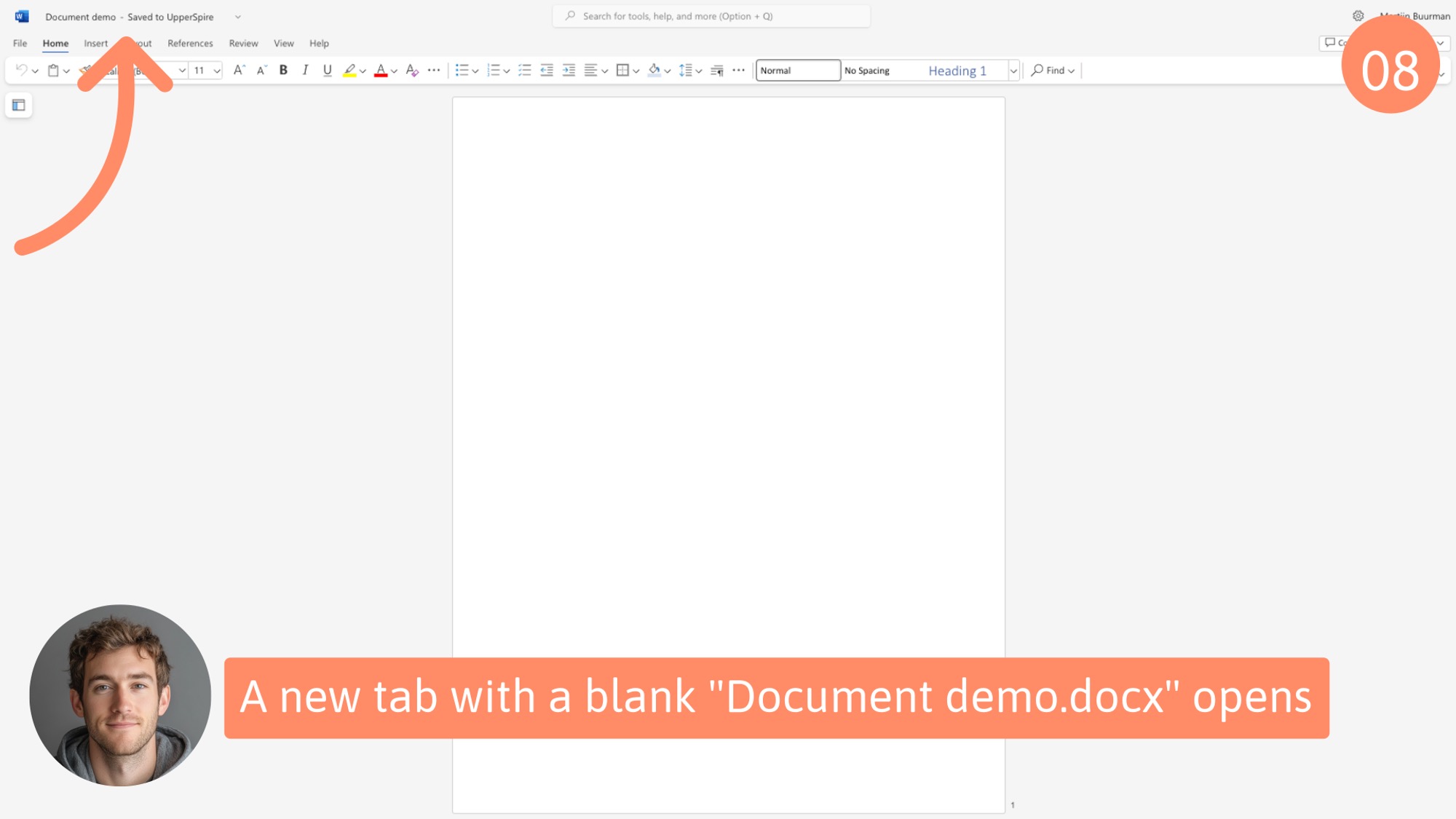This screenshot has width=1456, height=819.
Task: Toggle Bold formatting
Action: (284, 70)
